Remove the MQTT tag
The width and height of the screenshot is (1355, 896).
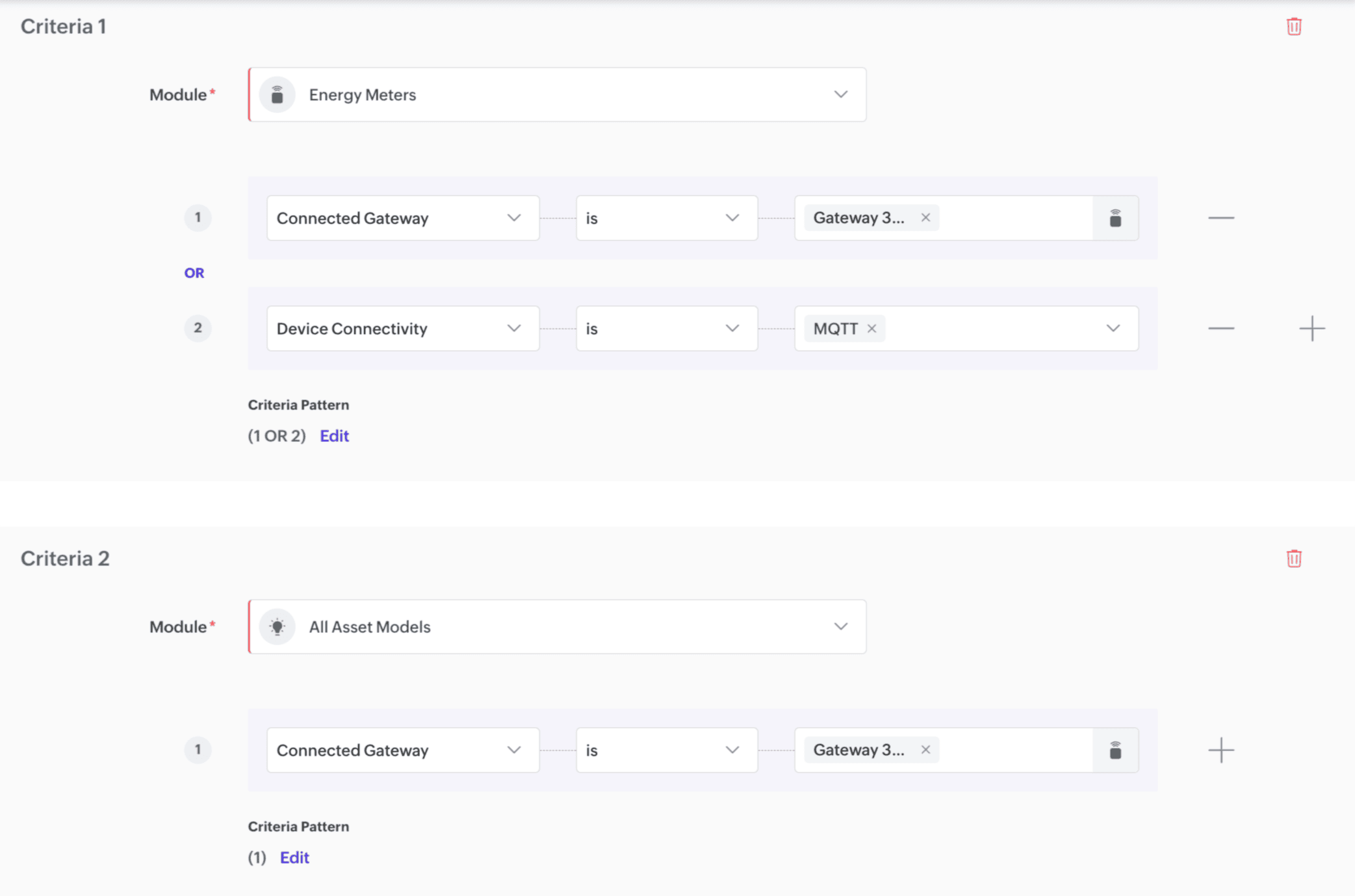click(871, 329)
